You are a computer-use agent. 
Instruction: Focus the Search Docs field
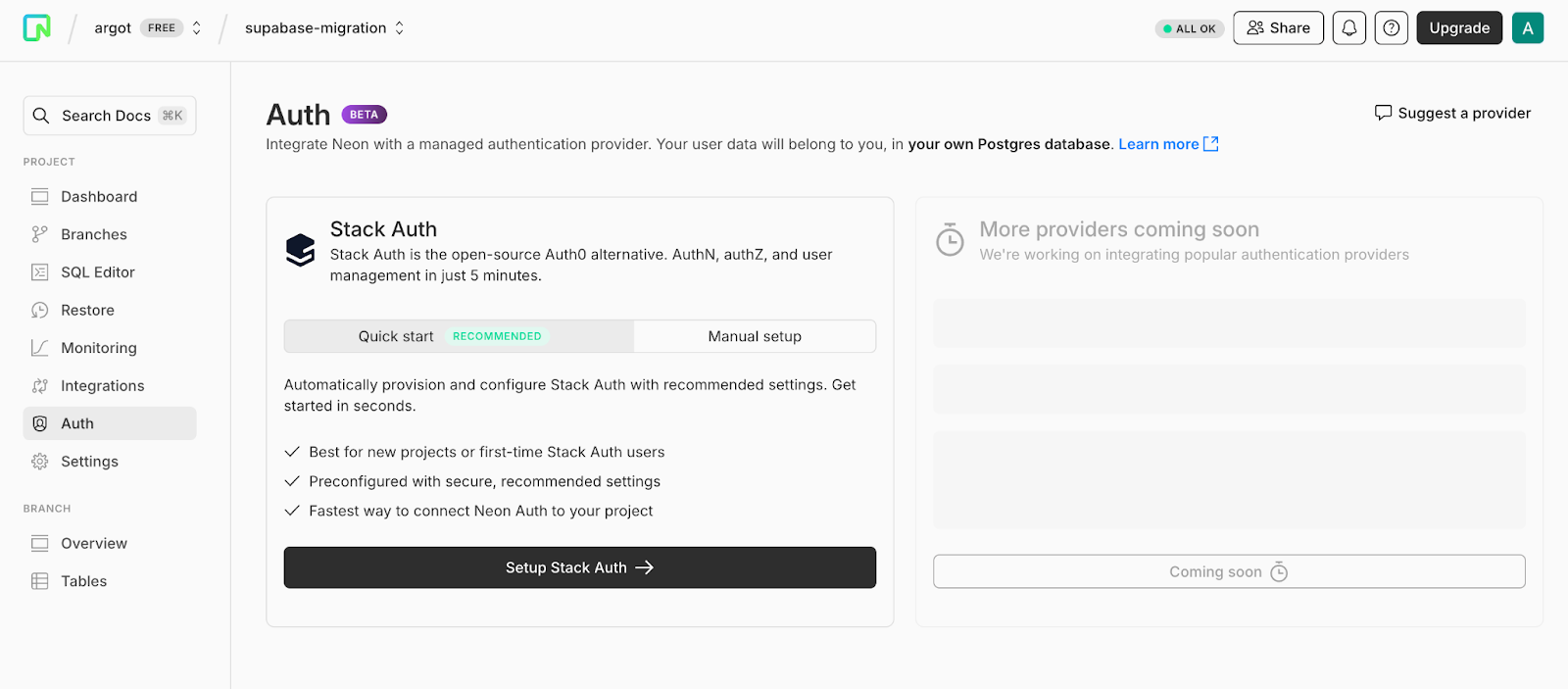(110, 116)
